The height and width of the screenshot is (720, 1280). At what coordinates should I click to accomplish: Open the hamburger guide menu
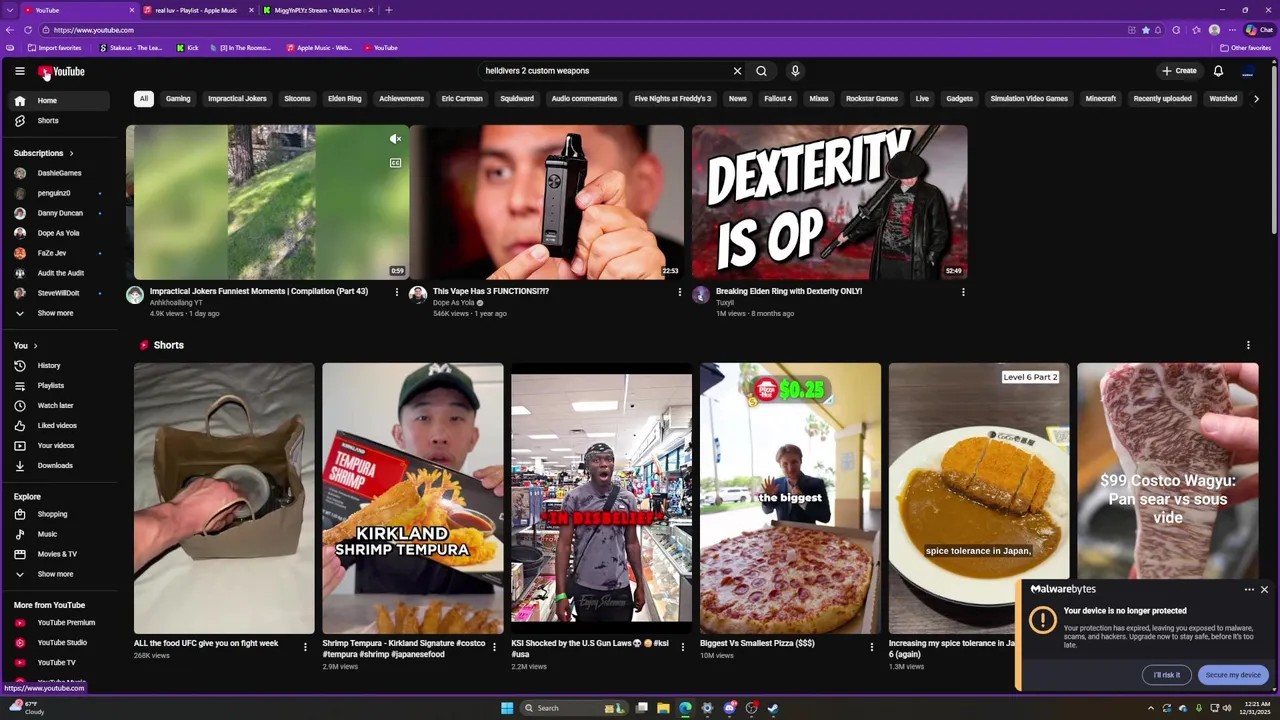(19, 71)
